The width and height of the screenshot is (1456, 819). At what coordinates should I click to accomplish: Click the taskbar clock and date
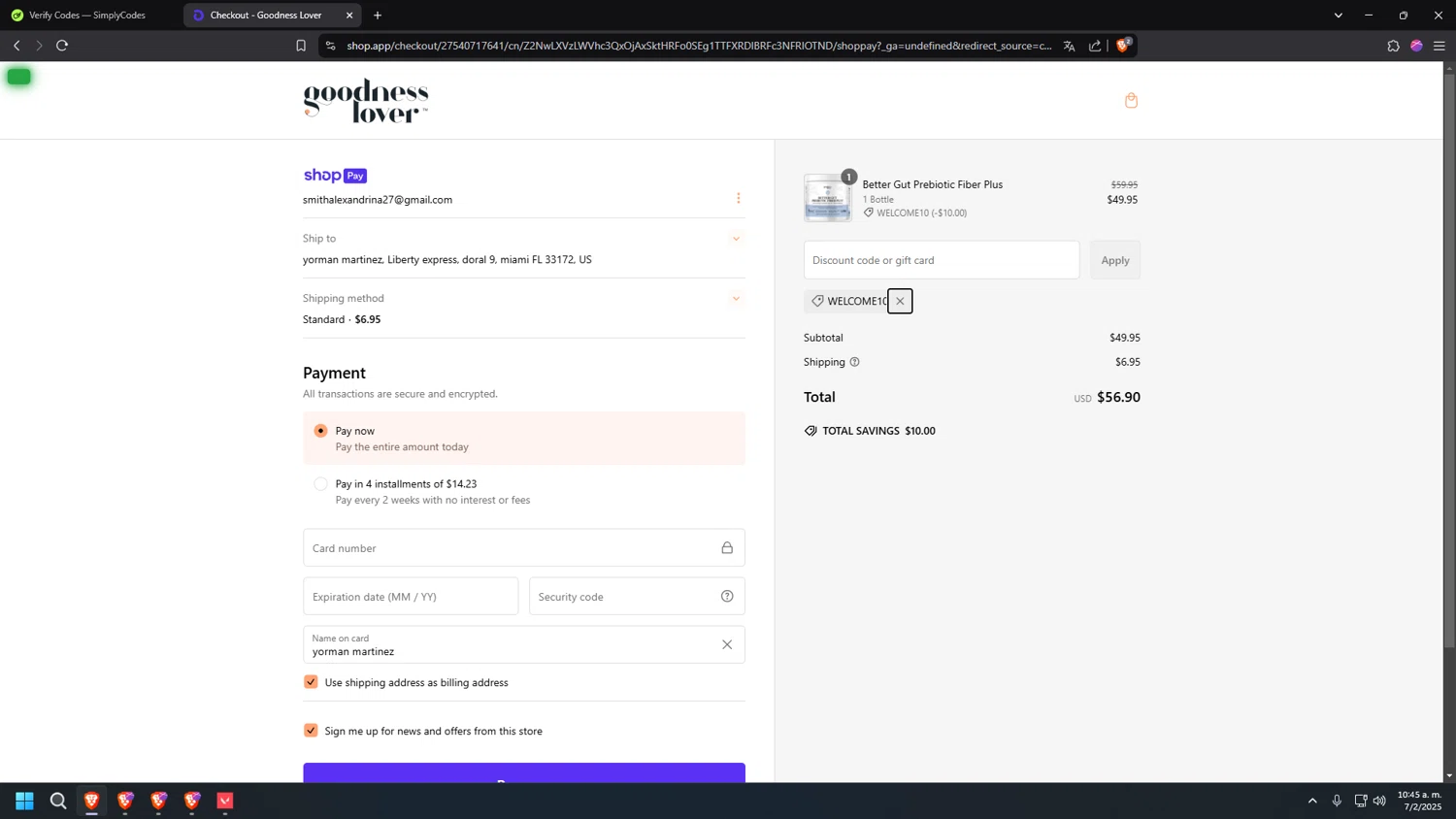[1420, 801]
